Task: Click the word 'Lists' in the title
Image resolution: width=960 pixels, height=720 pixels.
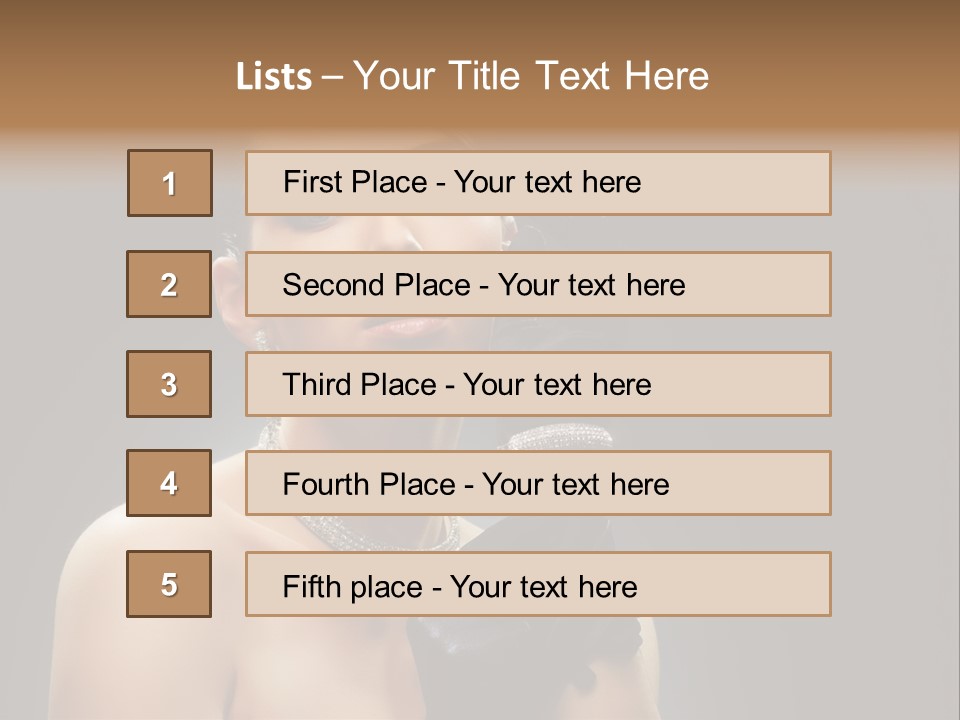Action: pos(273,77)
